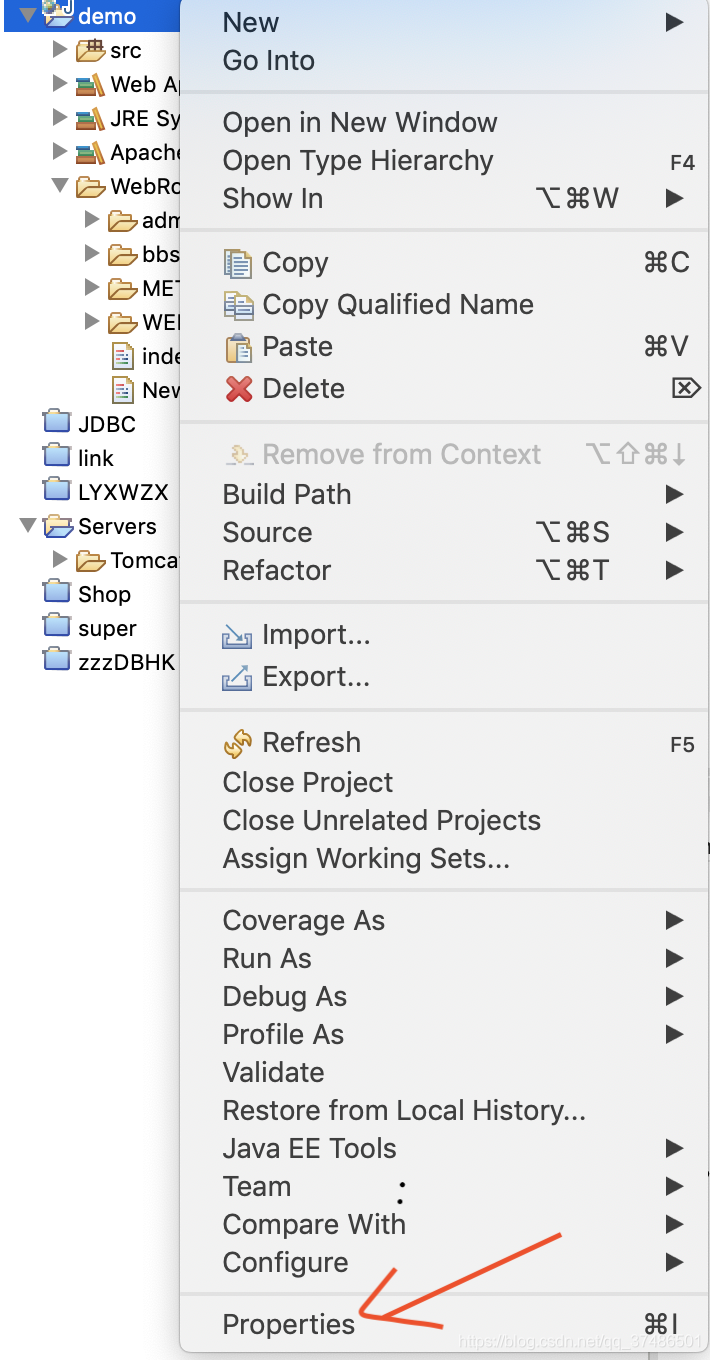
Task: Click the Paste clipboard icon
Action: [x=238, y=347]
